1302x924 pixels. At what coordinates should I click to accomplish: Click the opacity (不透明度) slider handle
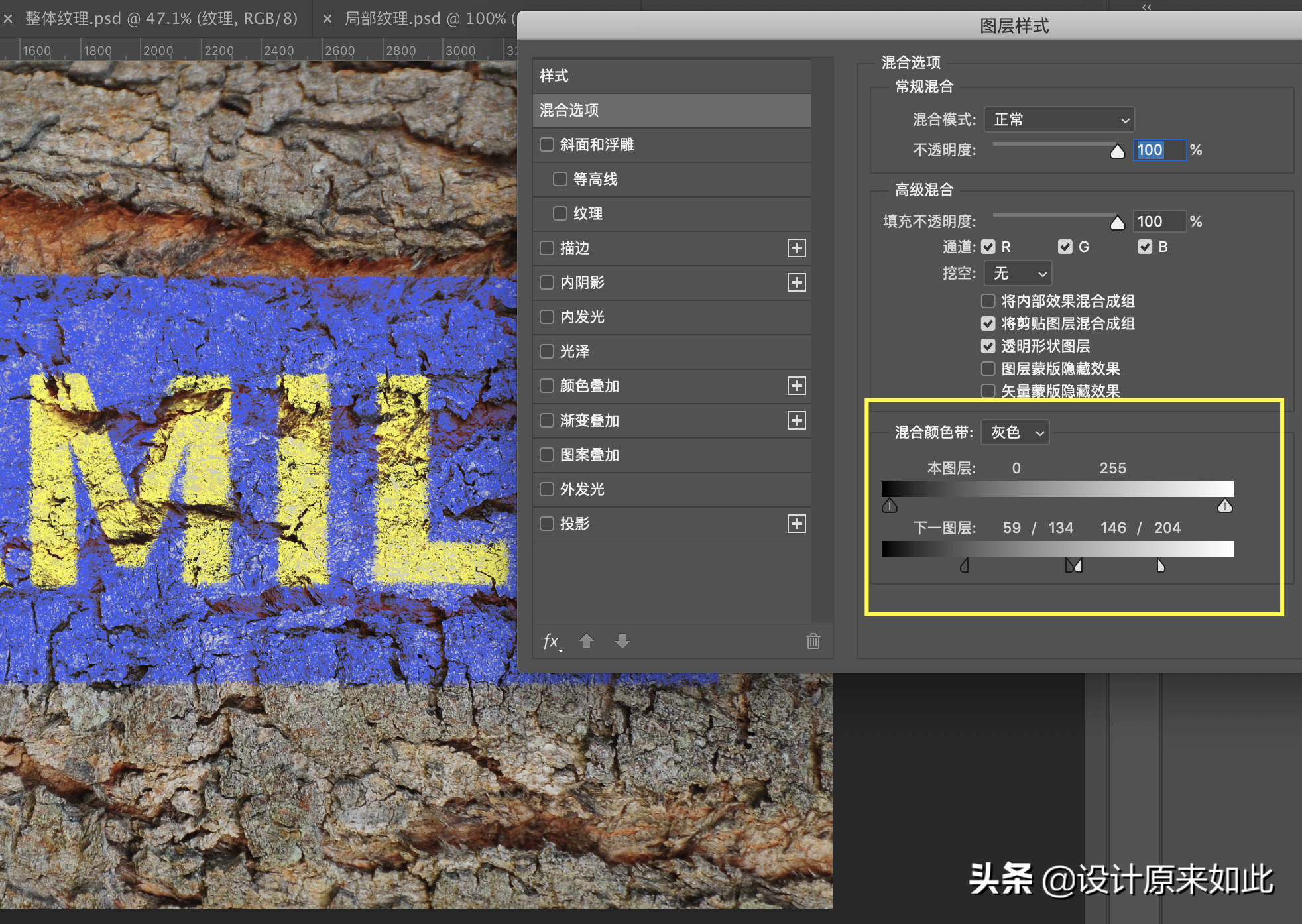tap(1118, 151)
